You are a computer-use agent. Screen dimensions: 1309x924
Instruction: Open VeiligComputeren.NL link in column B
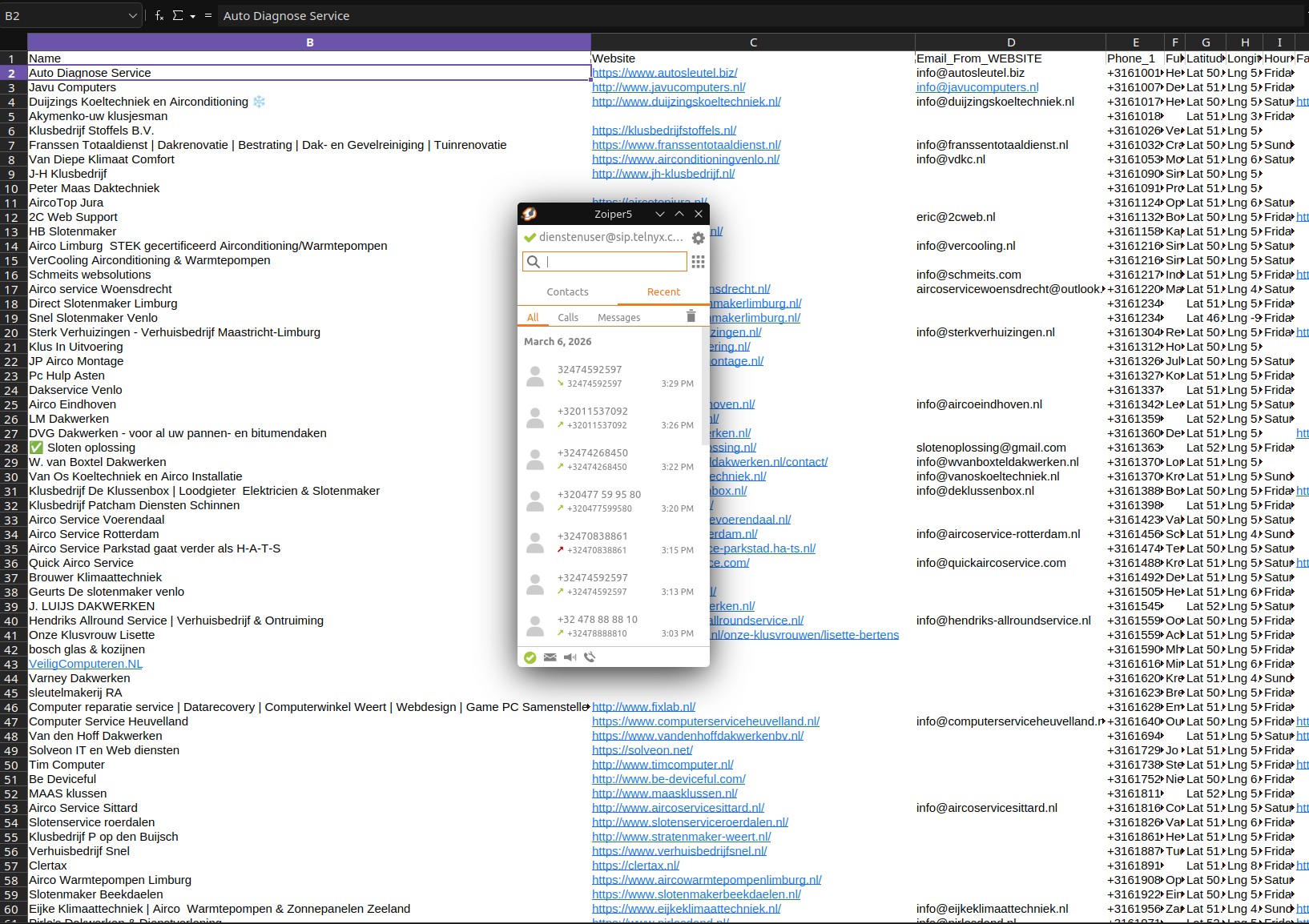(86, 664)
